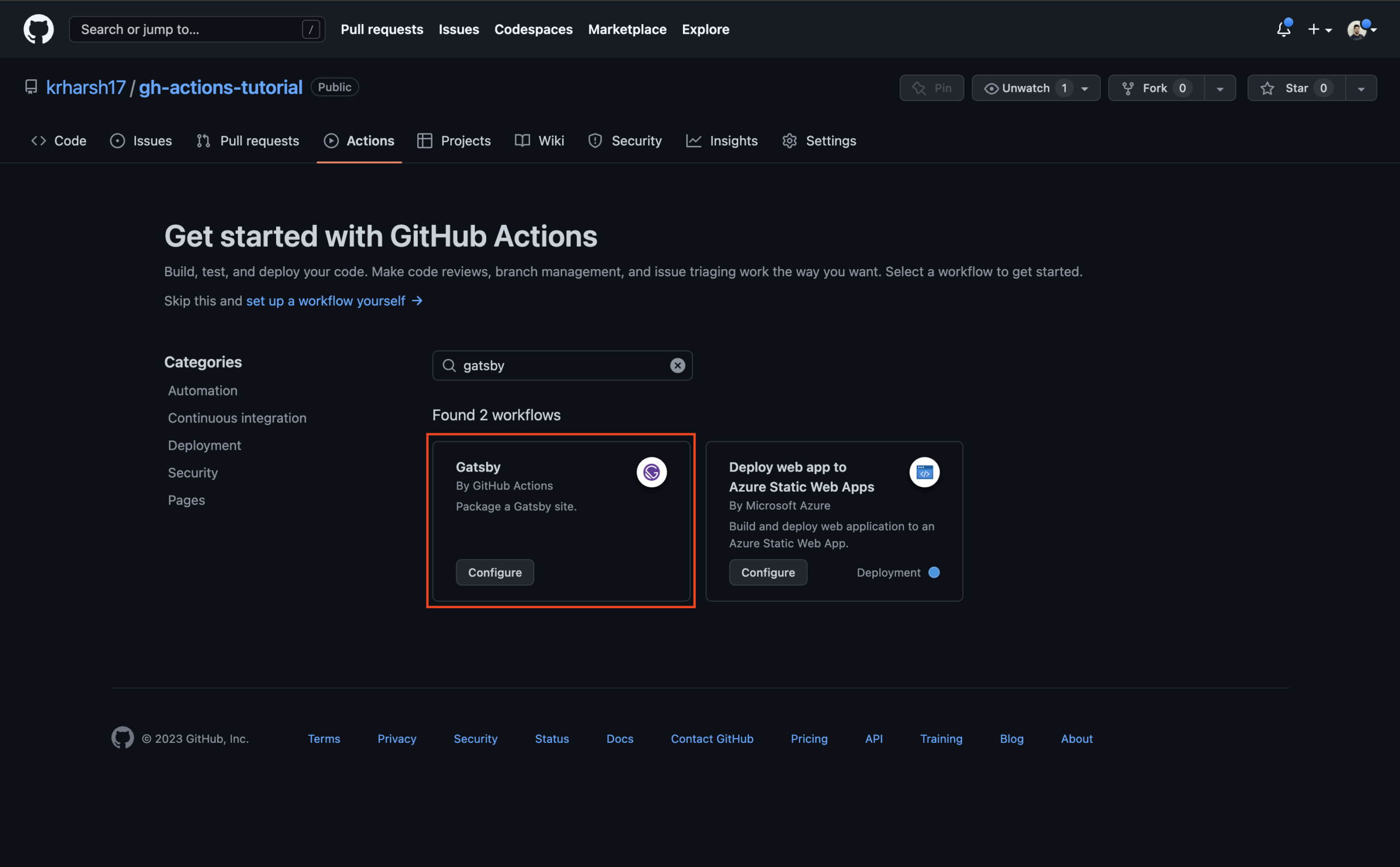Open Pull requests in top navigation

(382, 29)
